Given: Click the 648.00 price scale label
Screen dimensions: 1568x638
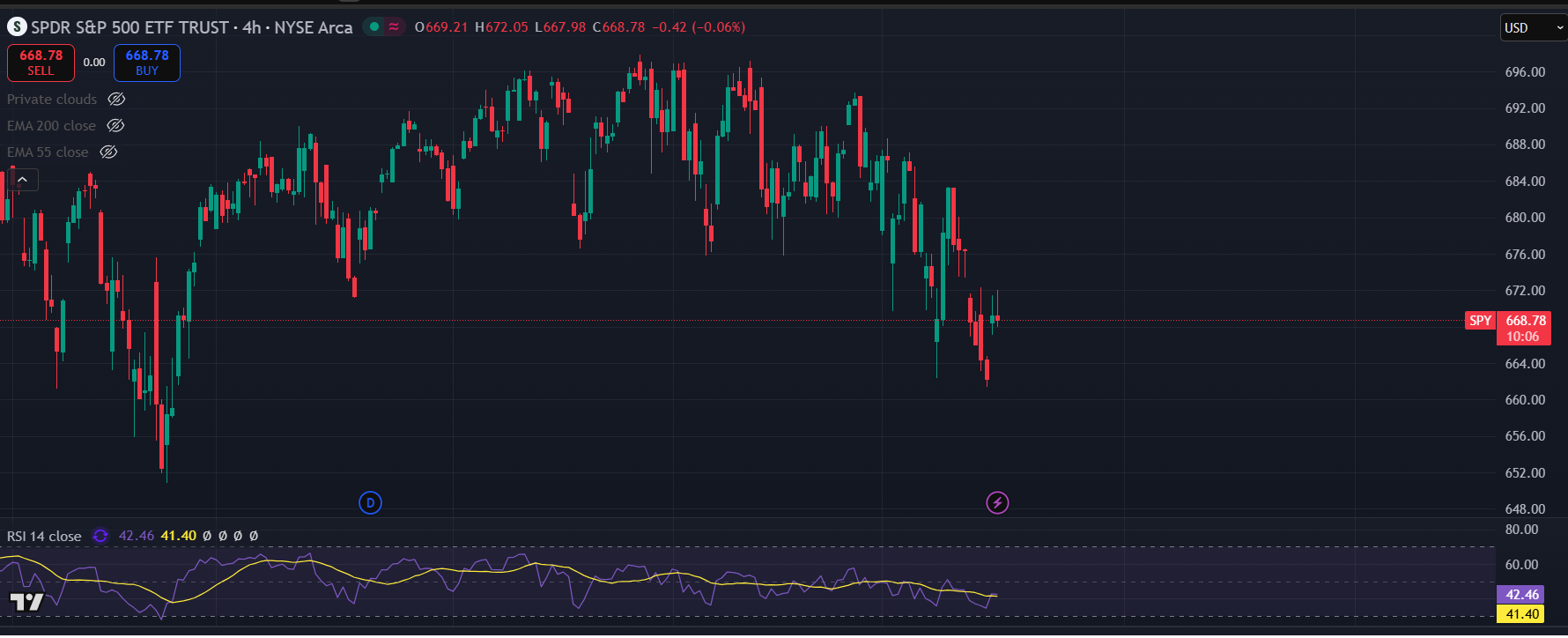Looking at the screenshot, I should point(1525,509).
